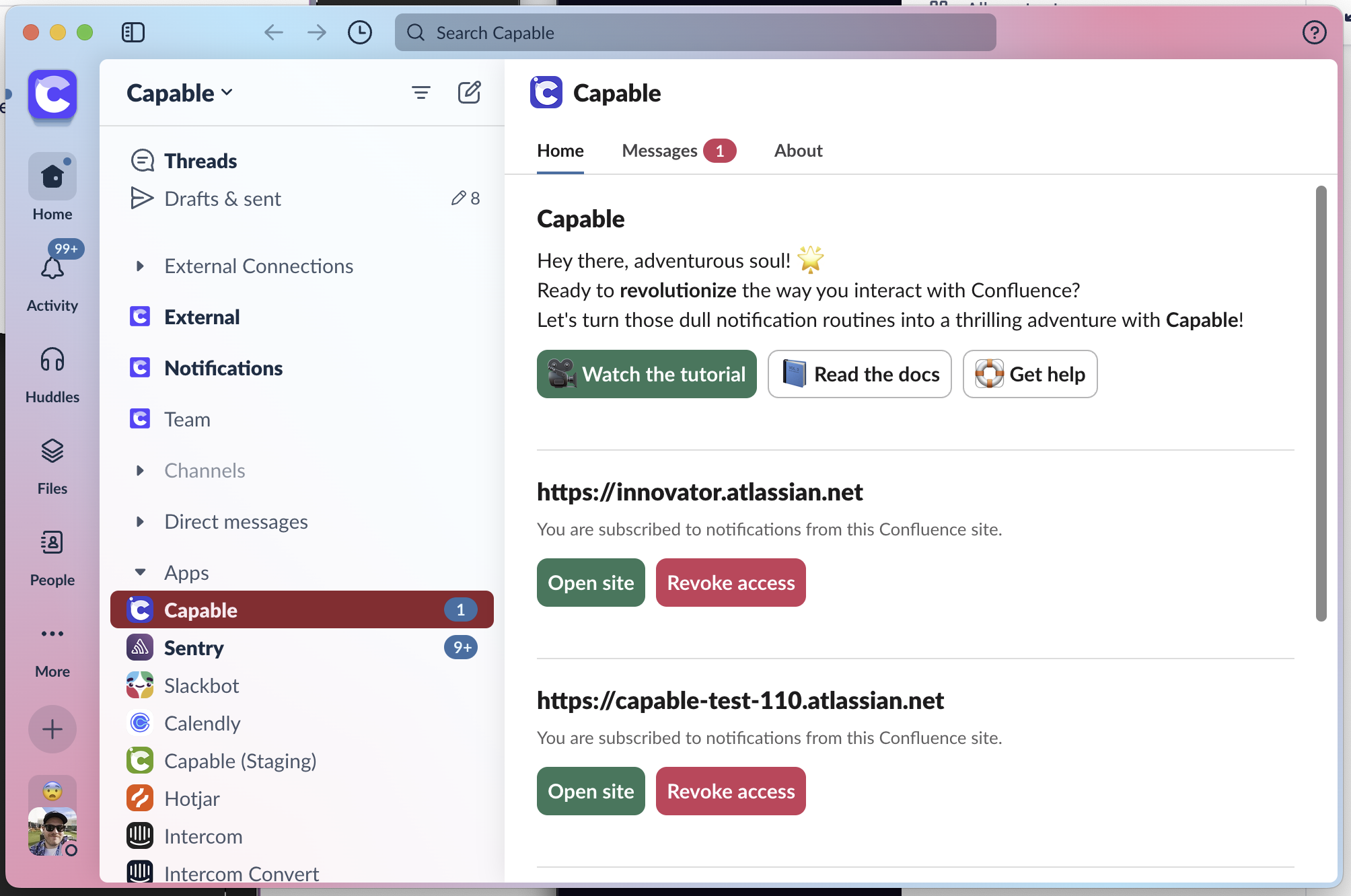Open the Capable workspace name dropdown
The width and height of the screenshot is (1351, 896).
pos(180,93)
